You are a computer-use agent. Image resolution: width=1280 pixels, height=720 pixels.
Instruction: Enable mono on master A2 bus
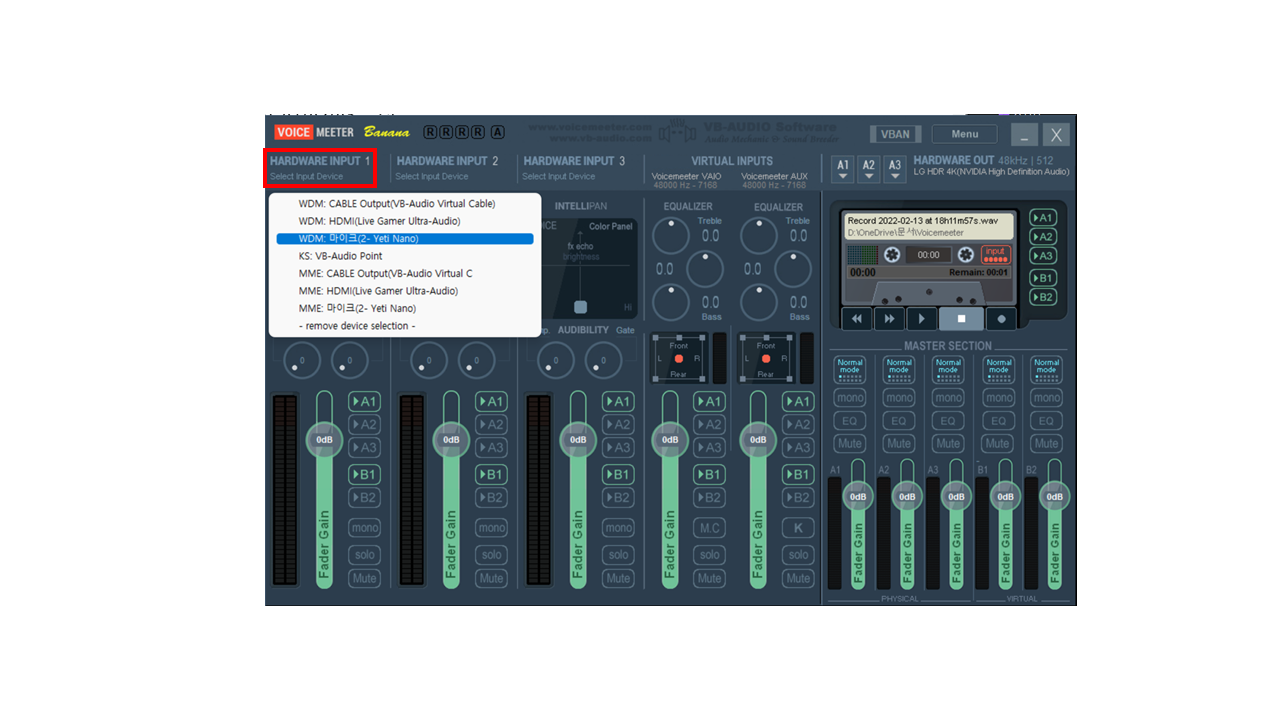(x=899, y=398)
